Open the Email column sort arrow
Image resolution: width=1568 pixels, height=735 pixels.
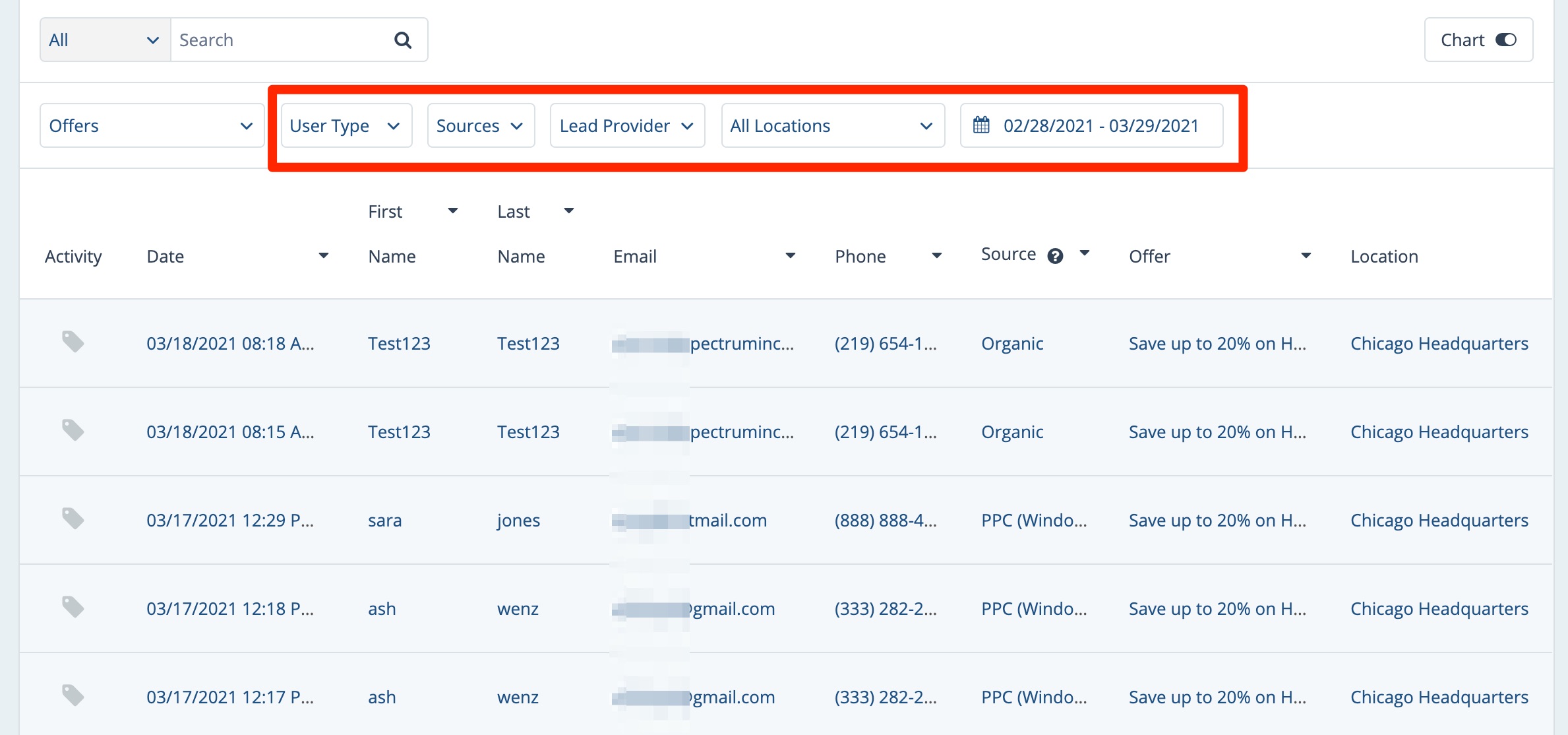(x=790, y=256)
